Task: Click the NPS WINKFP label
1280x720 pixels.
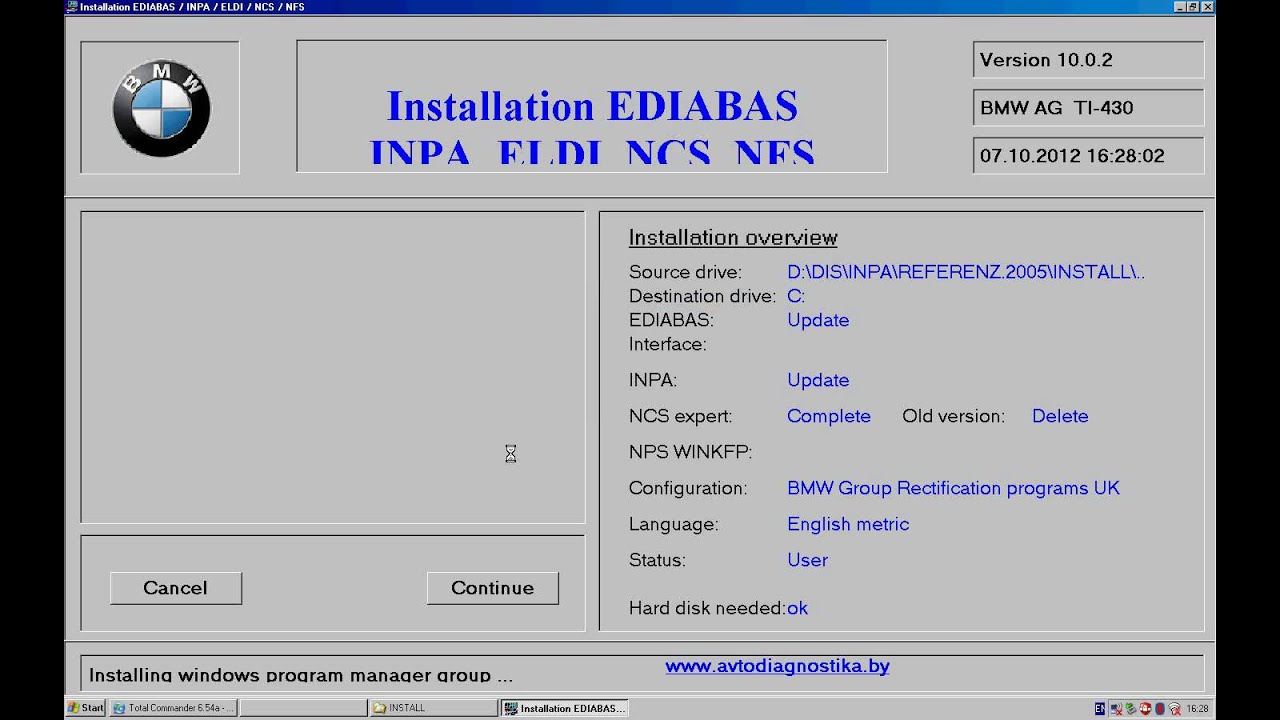Action: pos(690,452)
